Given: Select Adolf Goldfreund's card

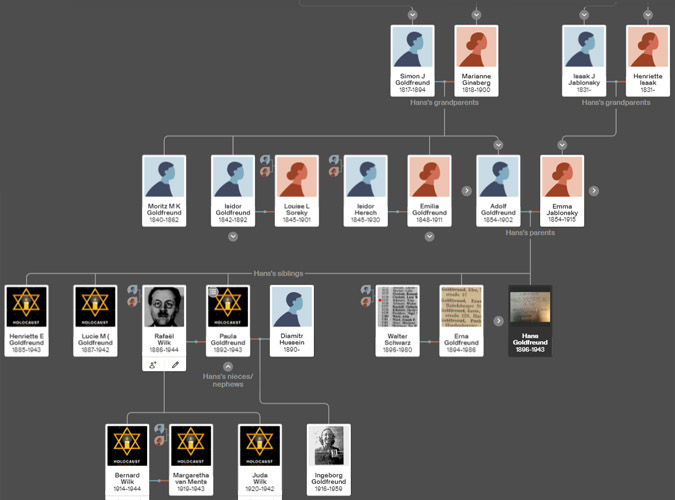Looking at the screenshot, I should [x=499, y=191].
